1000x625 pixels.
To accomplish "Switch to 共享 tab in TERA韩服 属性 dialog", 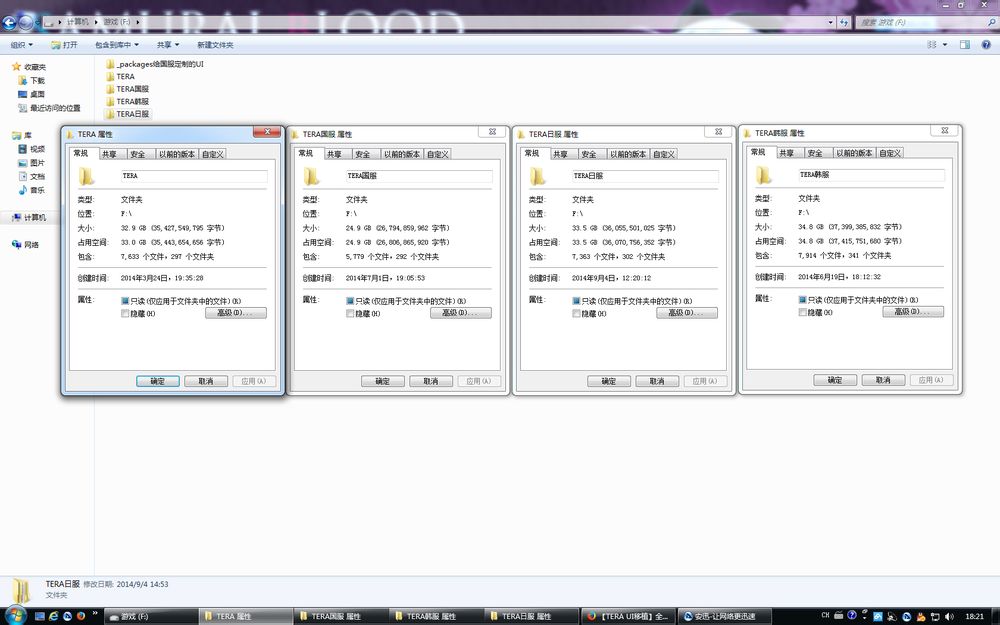I will (x=786, y=153).
